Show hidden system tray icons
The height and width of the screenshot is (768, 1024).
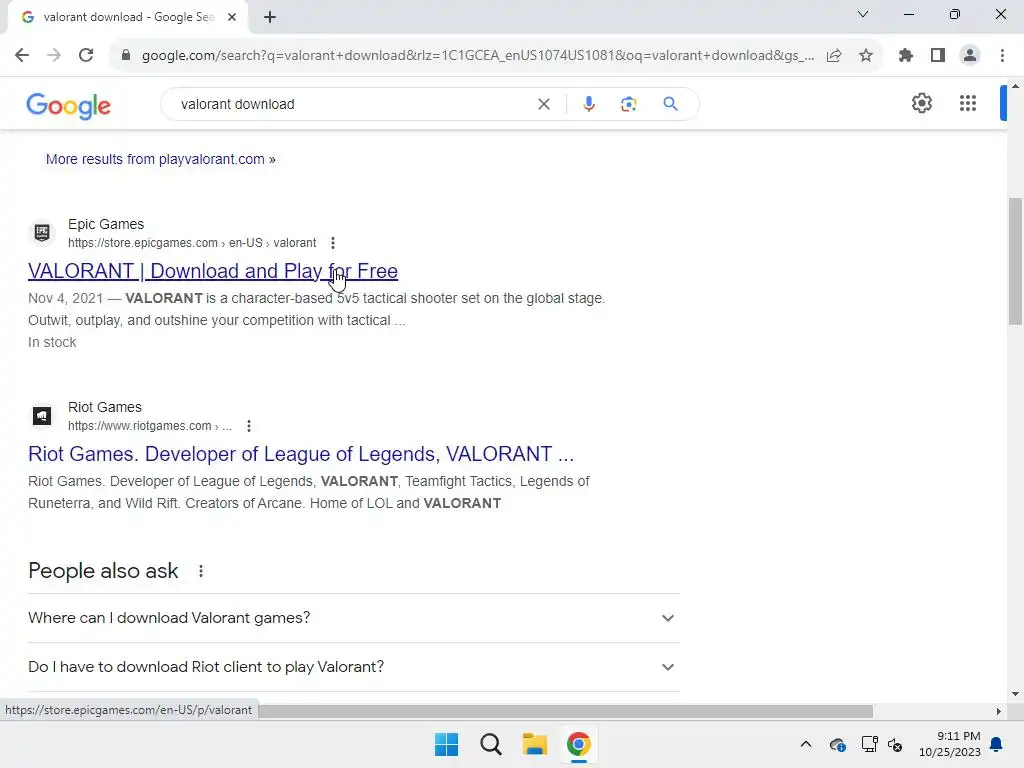[x=806, y=744]
